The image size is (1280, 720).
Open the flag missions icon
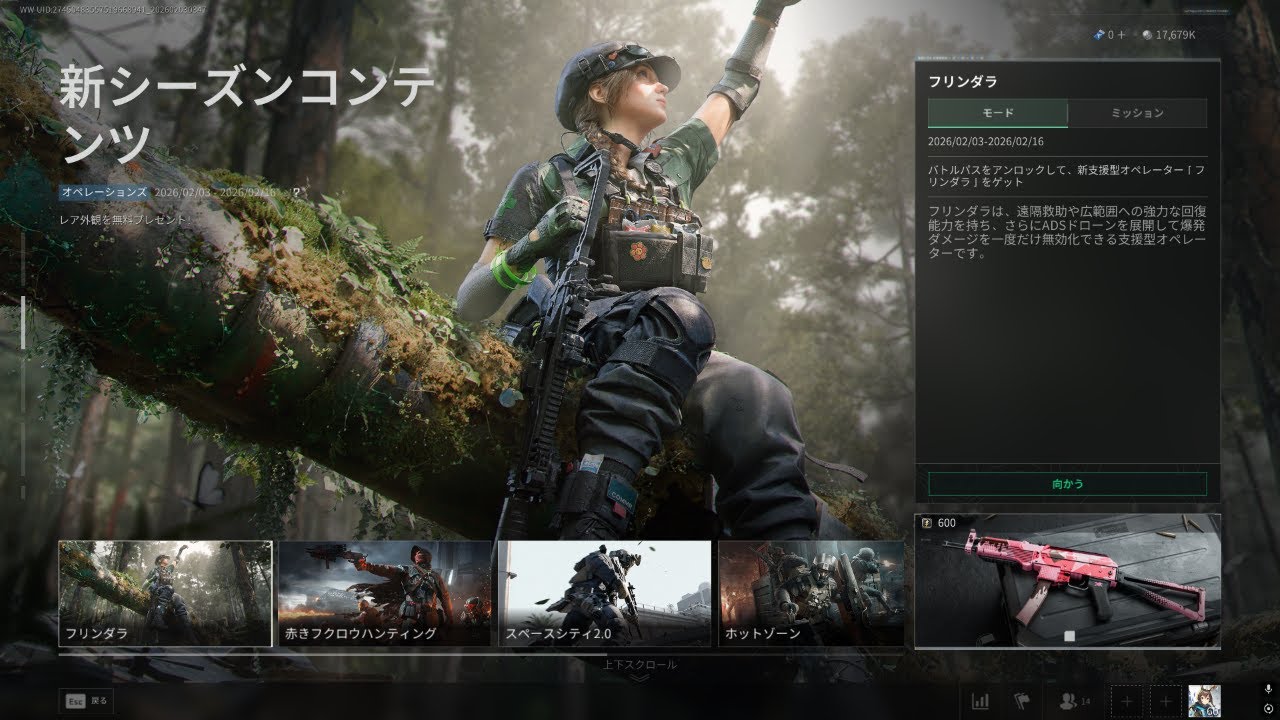[1021, 701]
